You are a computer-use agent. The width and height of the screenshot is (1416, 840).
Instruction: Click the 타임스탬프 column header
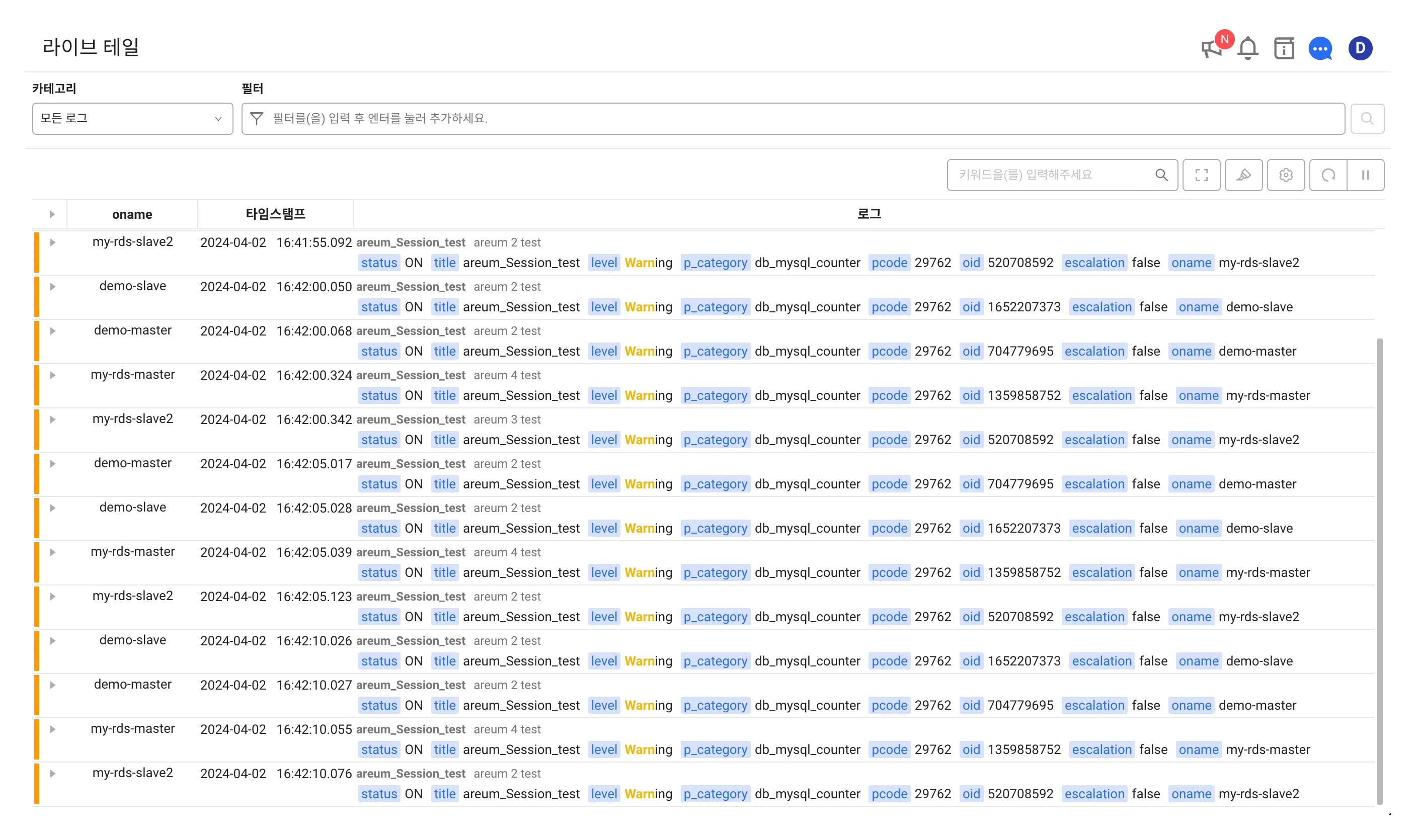275,214
